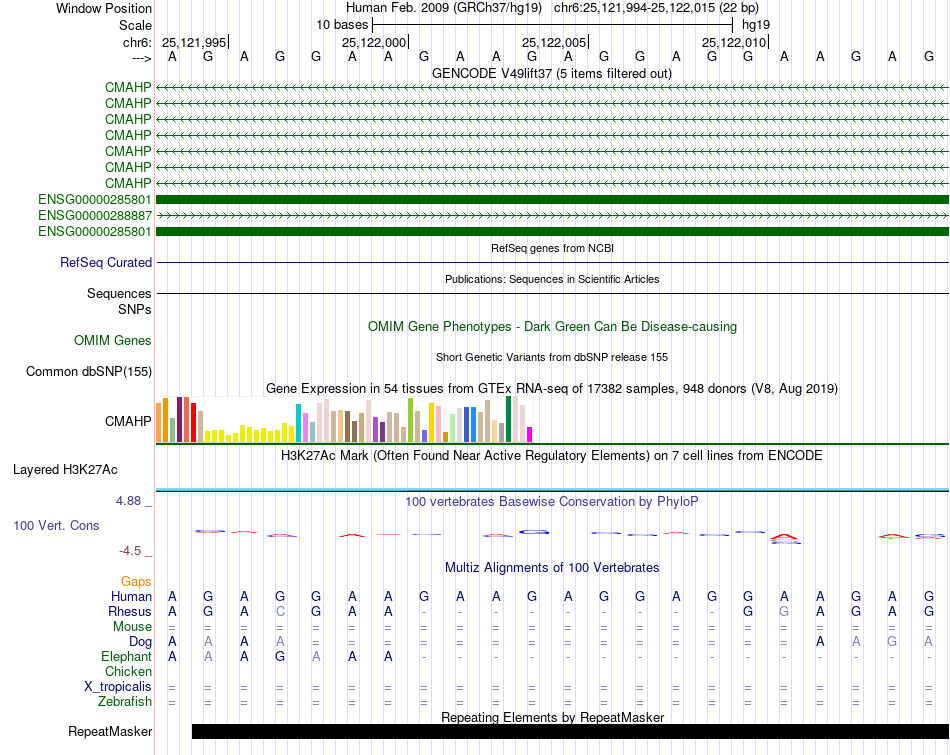Click the Window Position label
This screenshot has width=950, height=755.
click(x=104, y=8)
